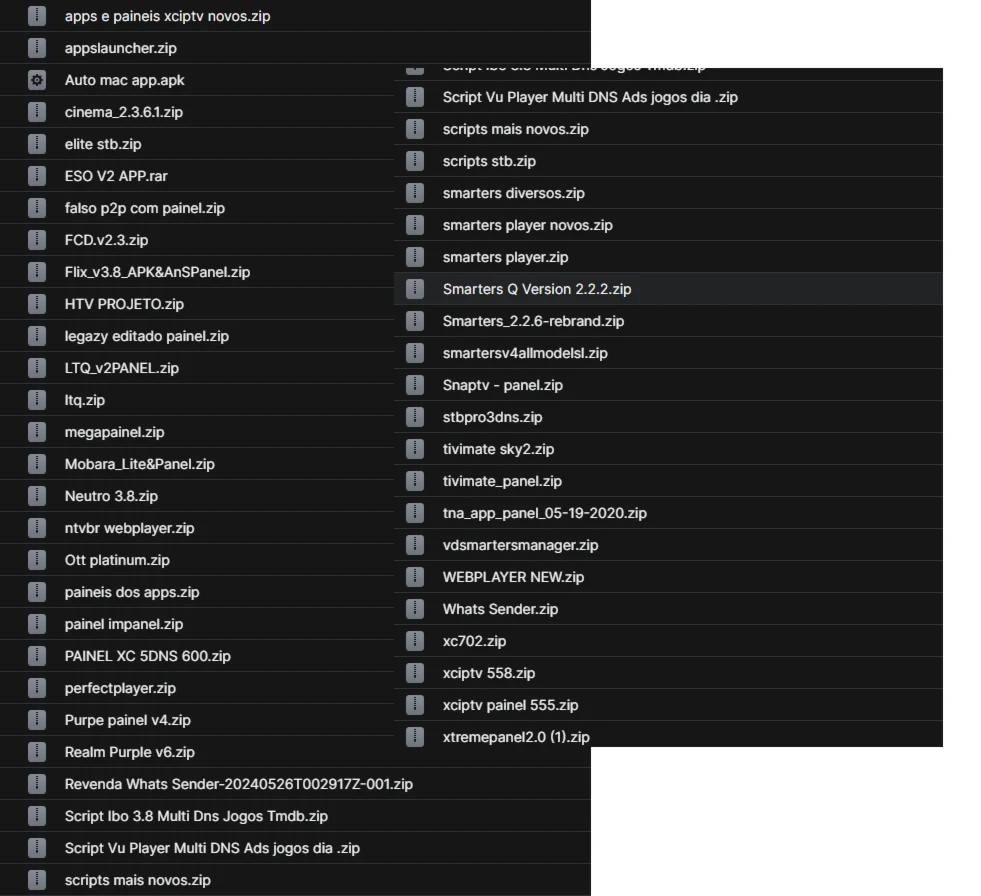This screenshot has width=981, height=896.
Task: Click the archive icon beside ESO V2 APP.rar
Action: coord(37,176)
